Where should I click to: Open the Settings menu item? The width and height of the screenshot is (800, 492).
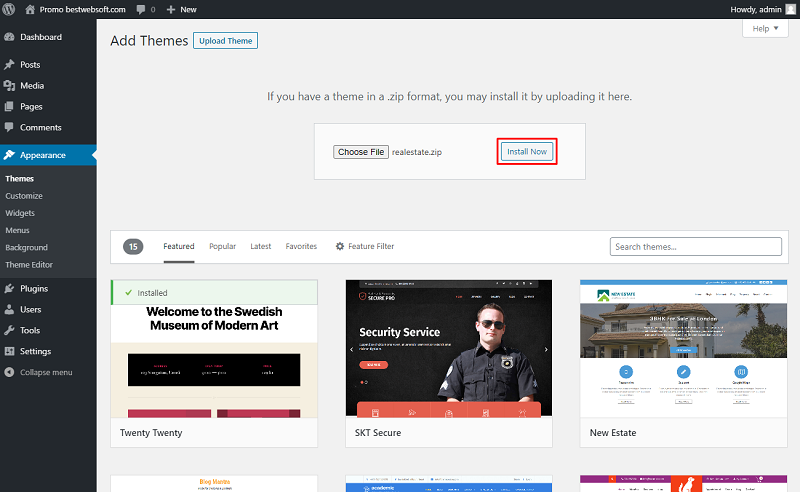click(48, 351)
